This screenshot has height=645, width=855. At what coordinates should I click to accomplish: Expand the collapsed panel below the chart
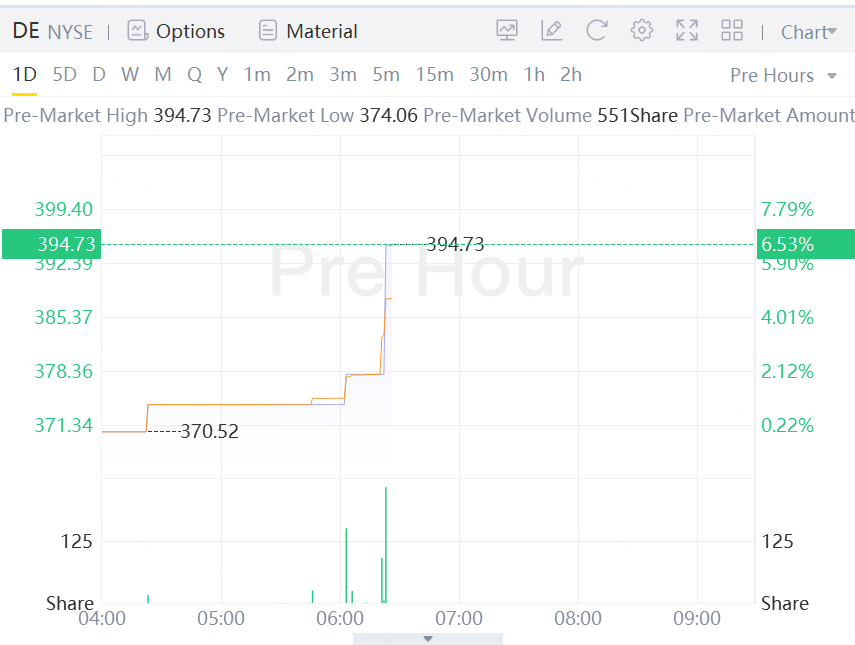(x=428, y=638)
